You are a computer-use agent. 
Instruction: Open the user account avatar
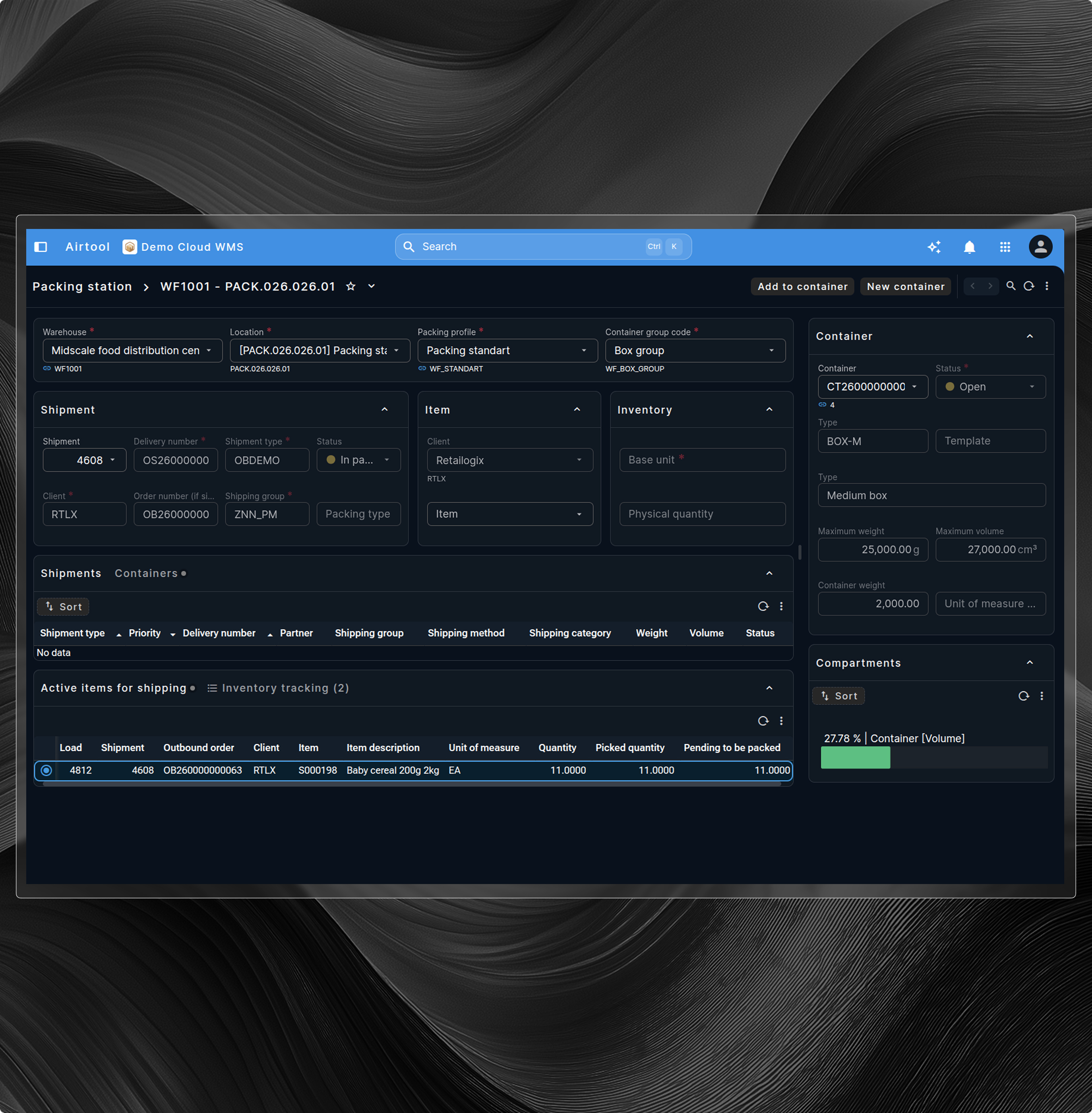pyautogui.click(x=1040, y=247)
